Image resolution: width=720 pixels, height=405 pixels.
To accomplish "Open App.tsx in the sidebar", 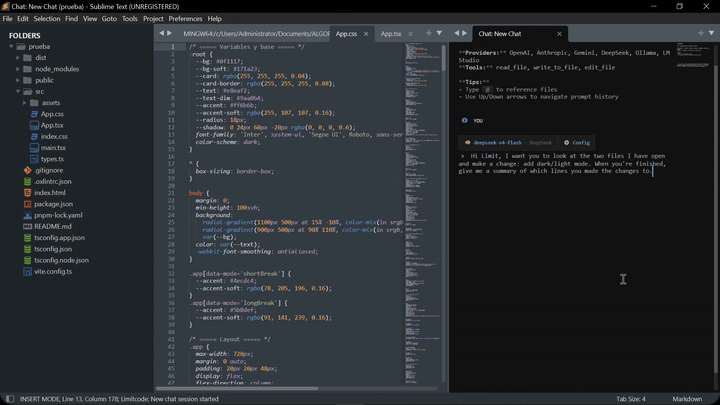I will coord(52,125).
